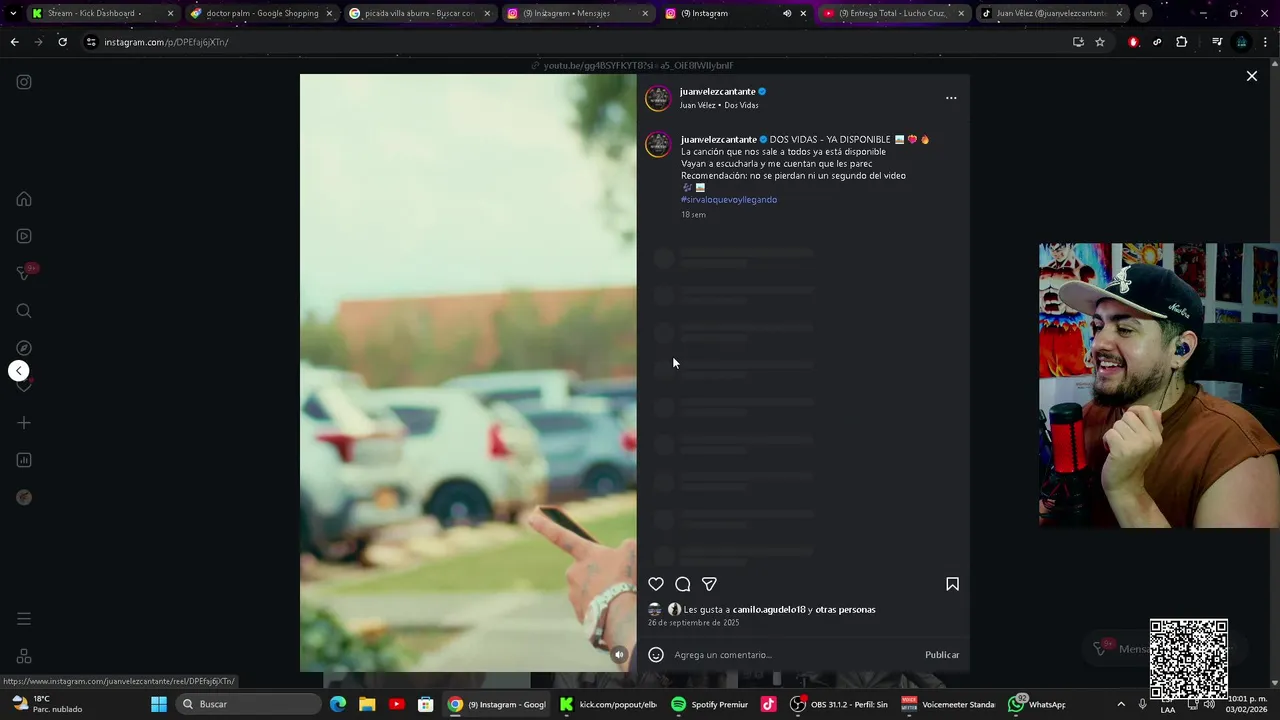Reload the Instagram page

coord(62,42)
